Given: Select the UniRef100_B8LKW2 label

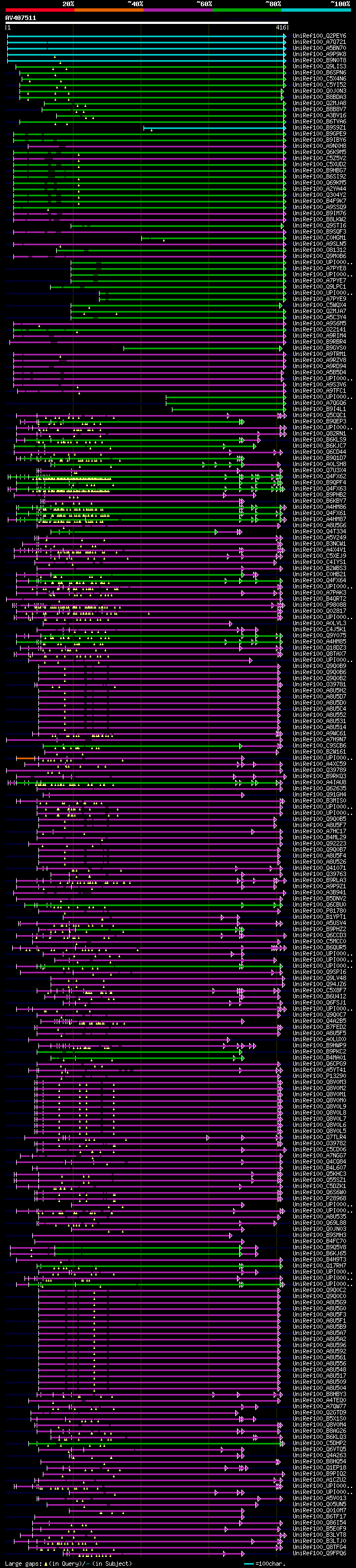Looking at the screenshot, I should pos(319,219).
